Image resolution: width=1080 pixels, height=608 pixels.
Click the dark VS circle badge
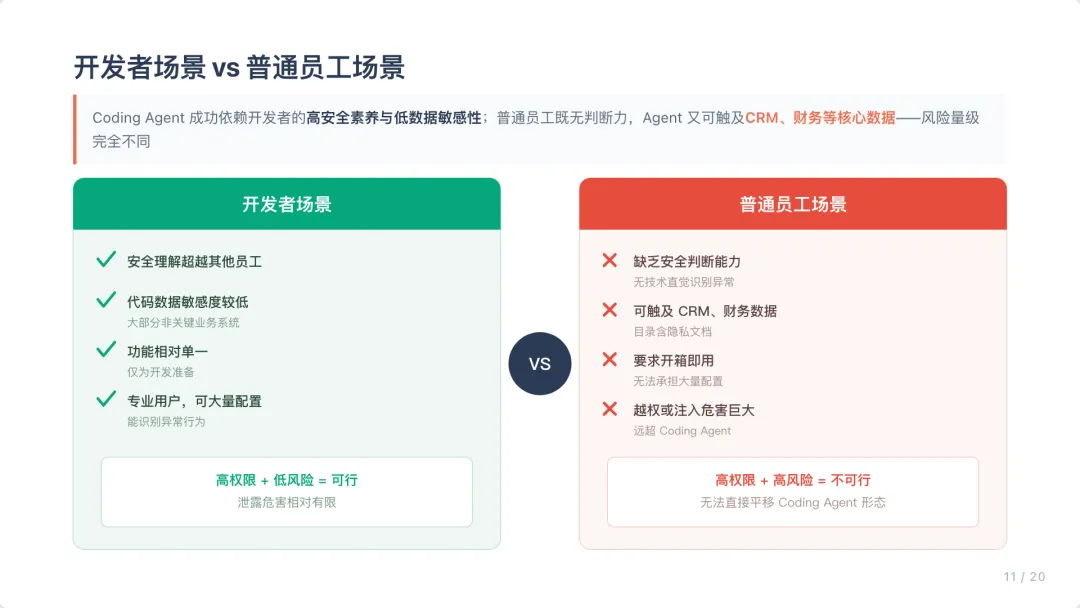point(540,364)
